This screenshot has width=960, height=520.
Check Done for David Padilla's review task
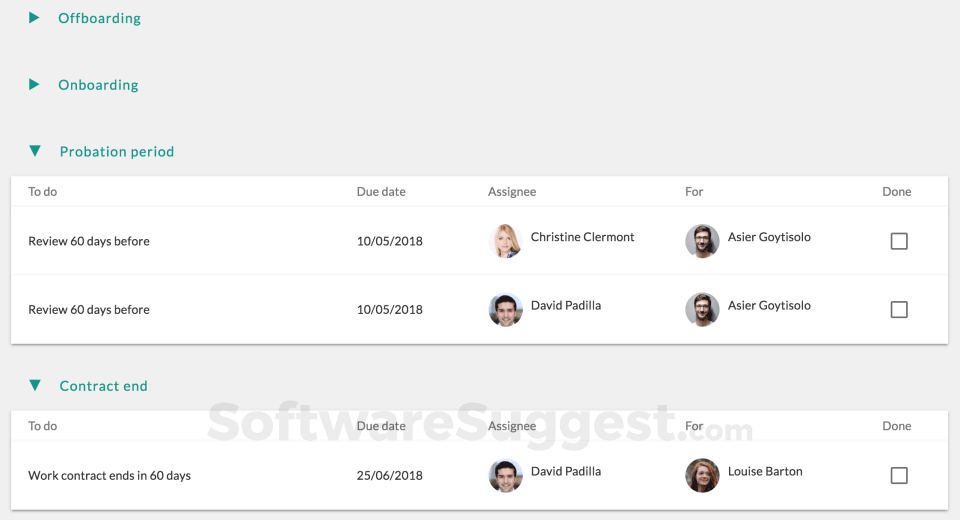coord(899,310)
